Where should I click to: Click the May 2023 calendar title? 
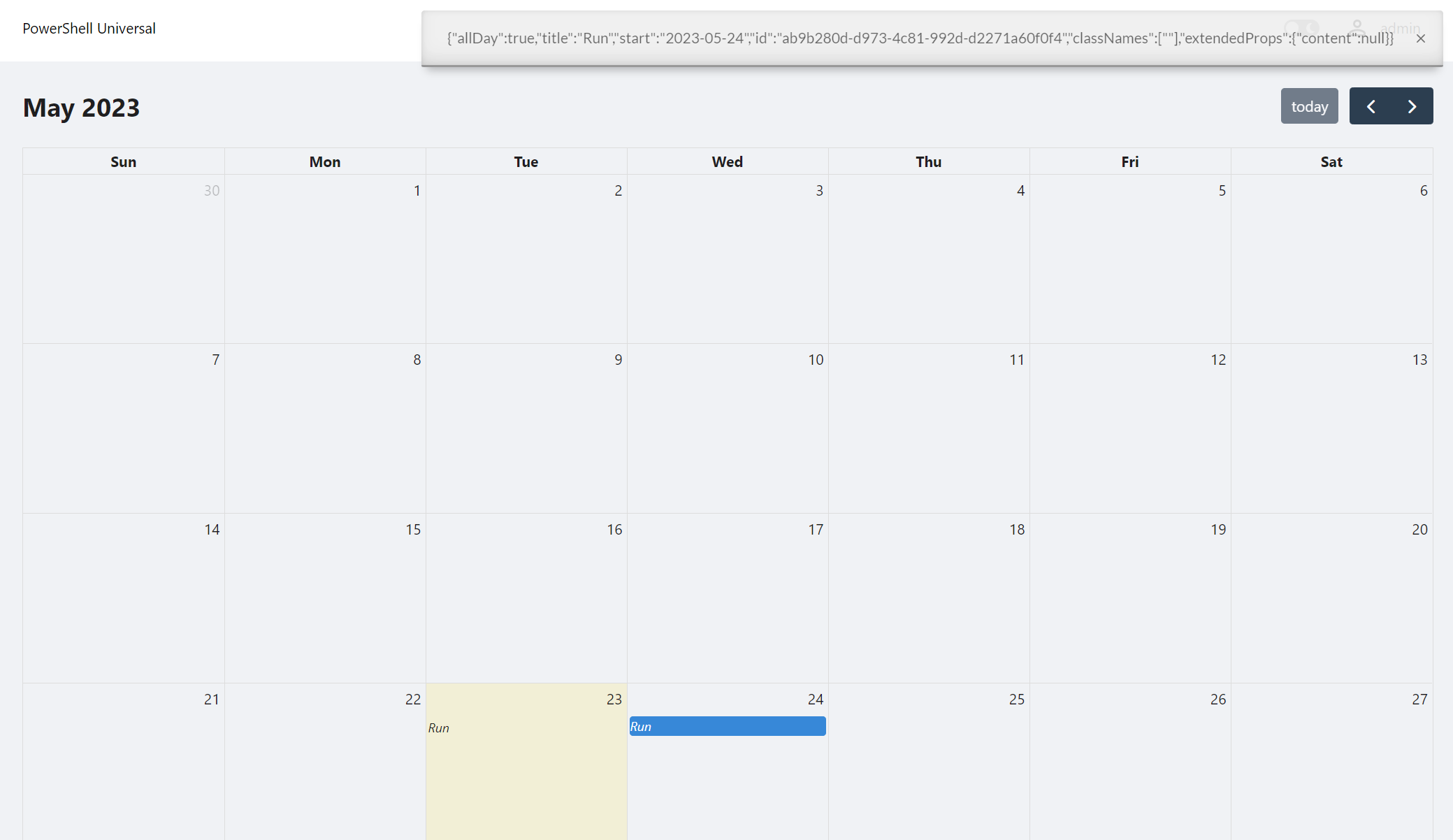[x=81, y=108]
